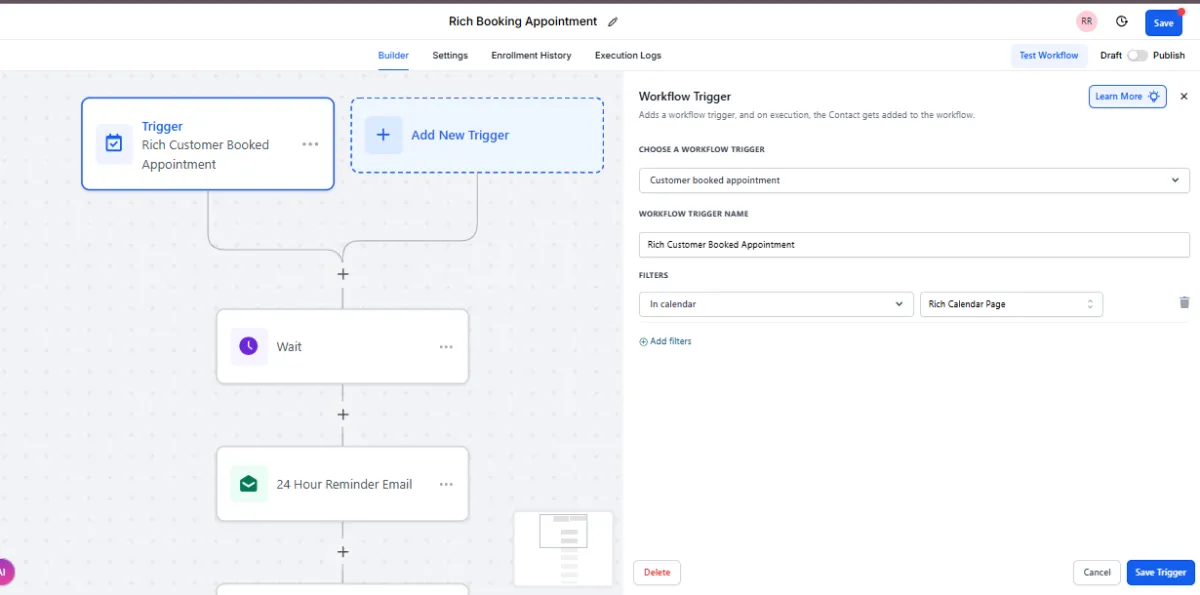Screen dimensions: 1200x595
Task: Click Add filters link
Action: (665, 341)
